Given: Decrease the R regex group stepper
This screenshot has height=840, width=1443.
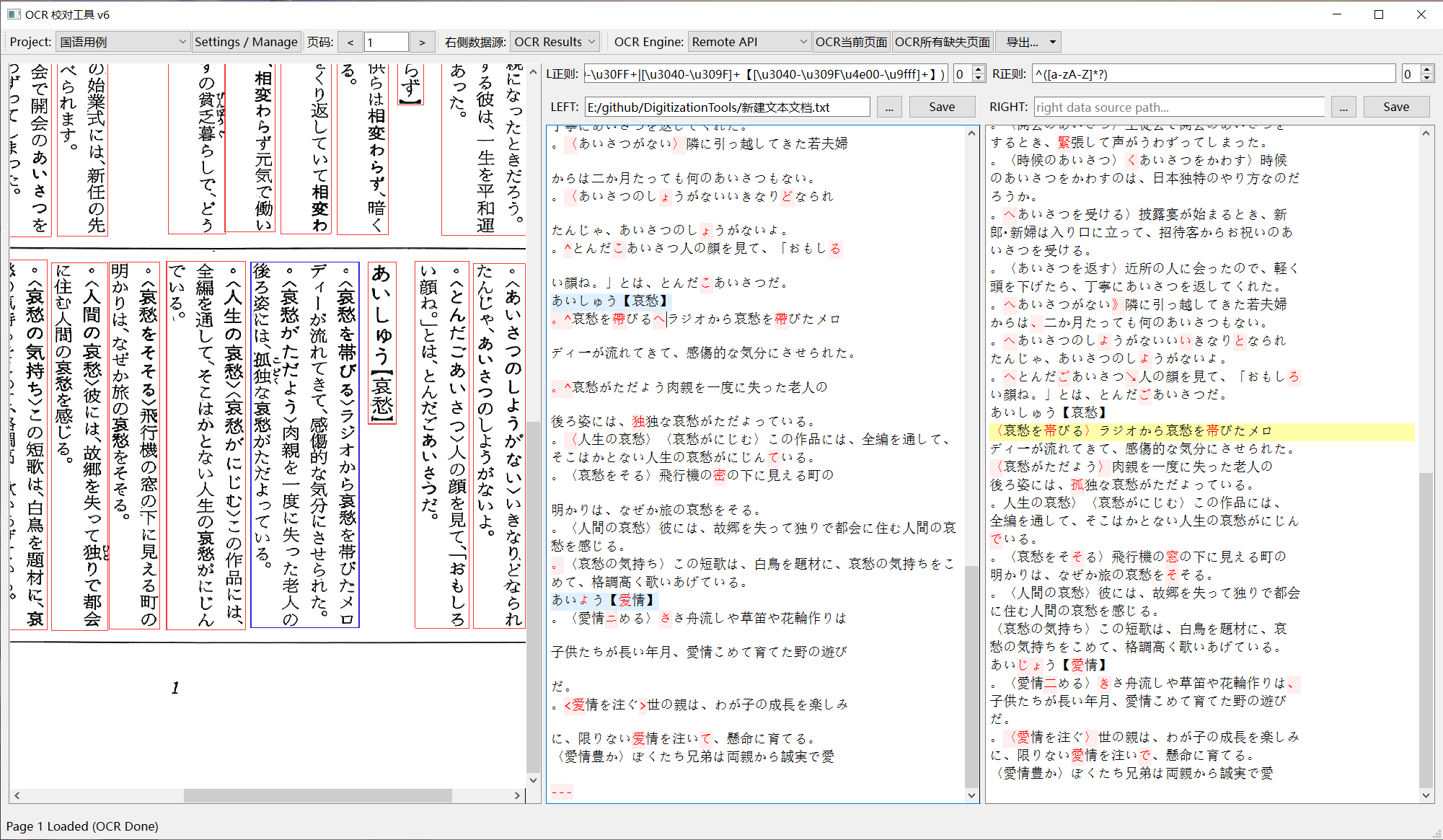Looking at the screenshot, I should coord(1426,78).
